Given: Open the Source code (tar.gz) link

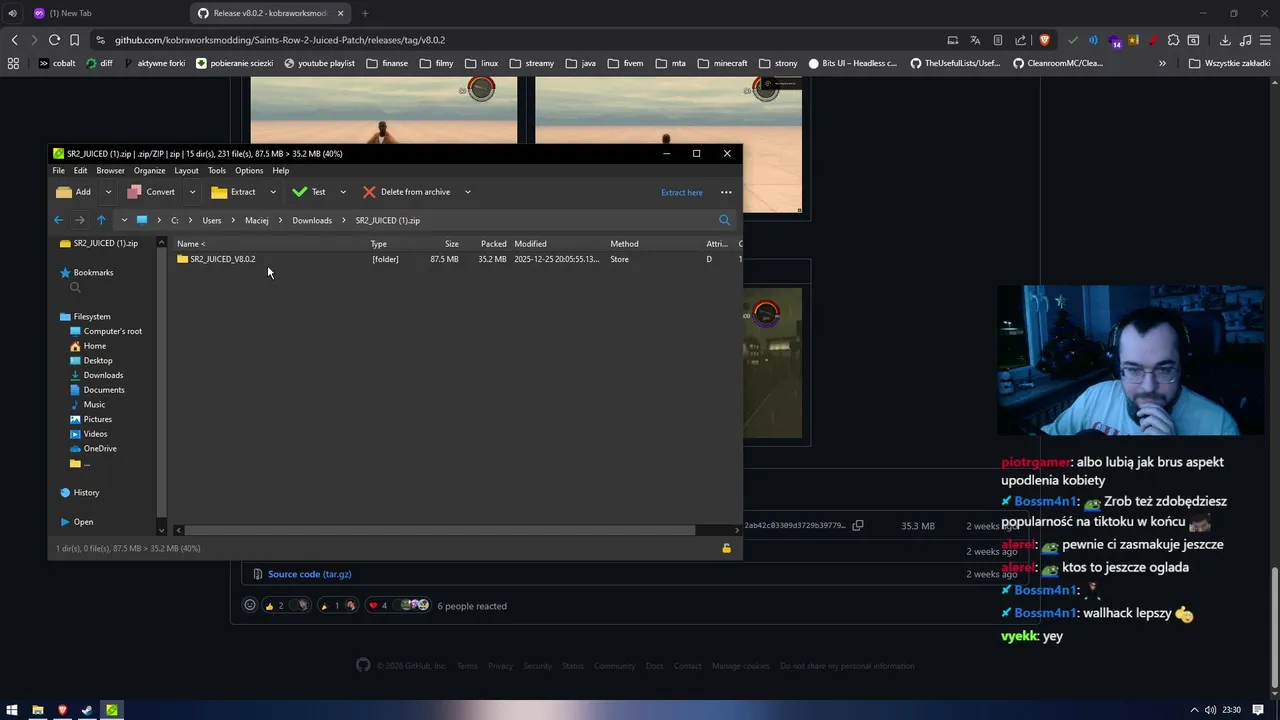Looking at the screenshot, I should (309, 574).
